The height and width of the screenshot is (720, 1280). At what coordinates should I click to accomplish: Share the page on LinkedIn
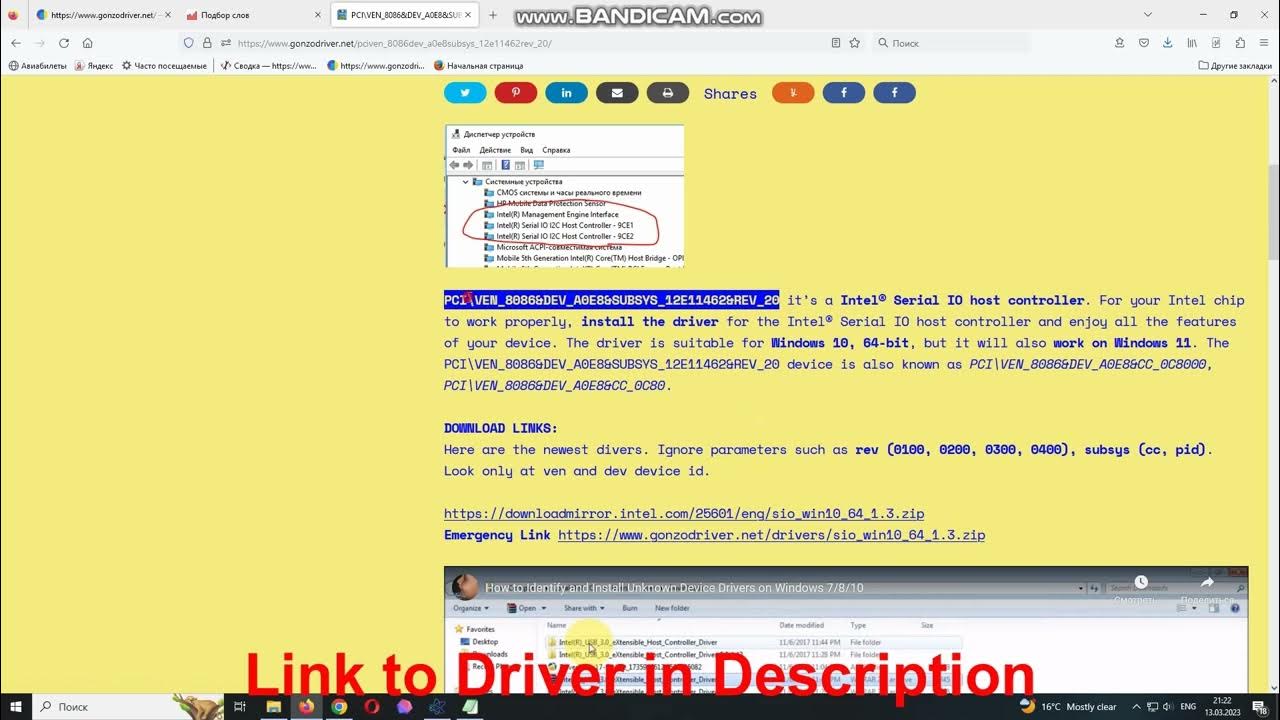tap(567, 93)
